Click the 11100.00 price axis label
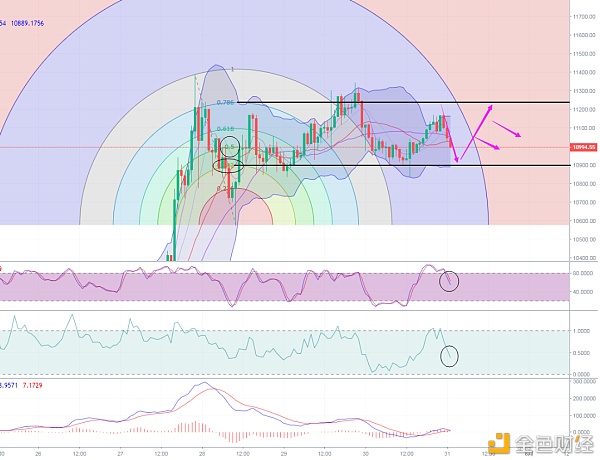600x460 pixels. 584,128
